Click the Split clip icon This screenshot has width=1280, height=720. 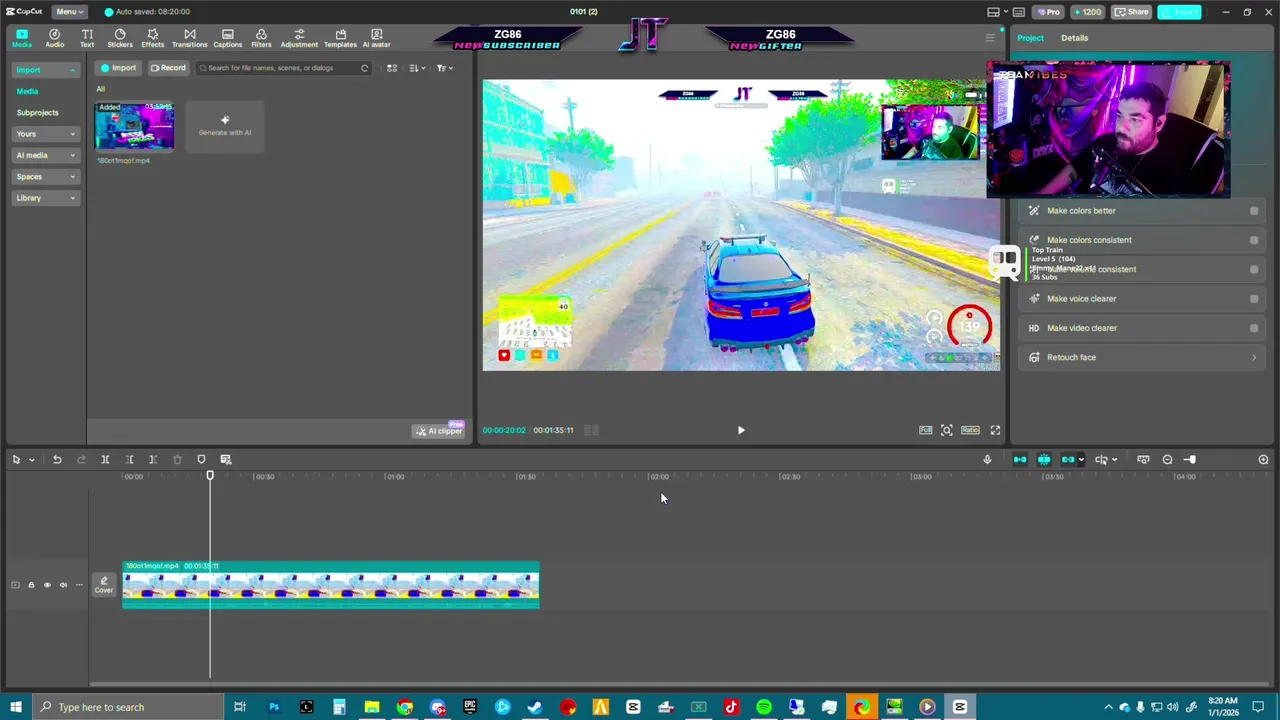coord(105,459)
